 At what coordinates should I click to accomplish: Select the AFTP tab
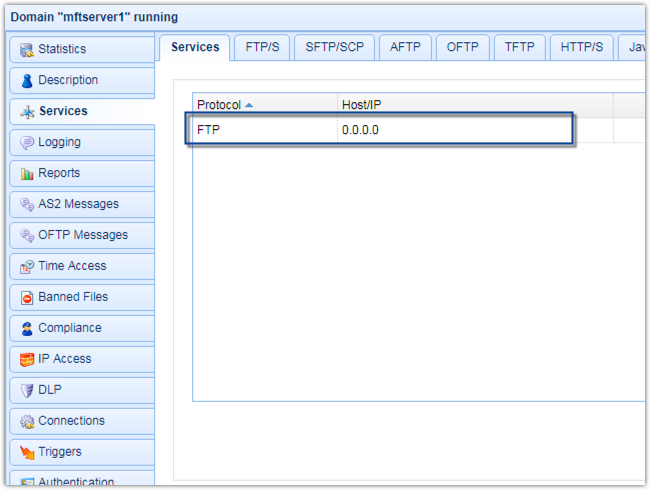405,47
